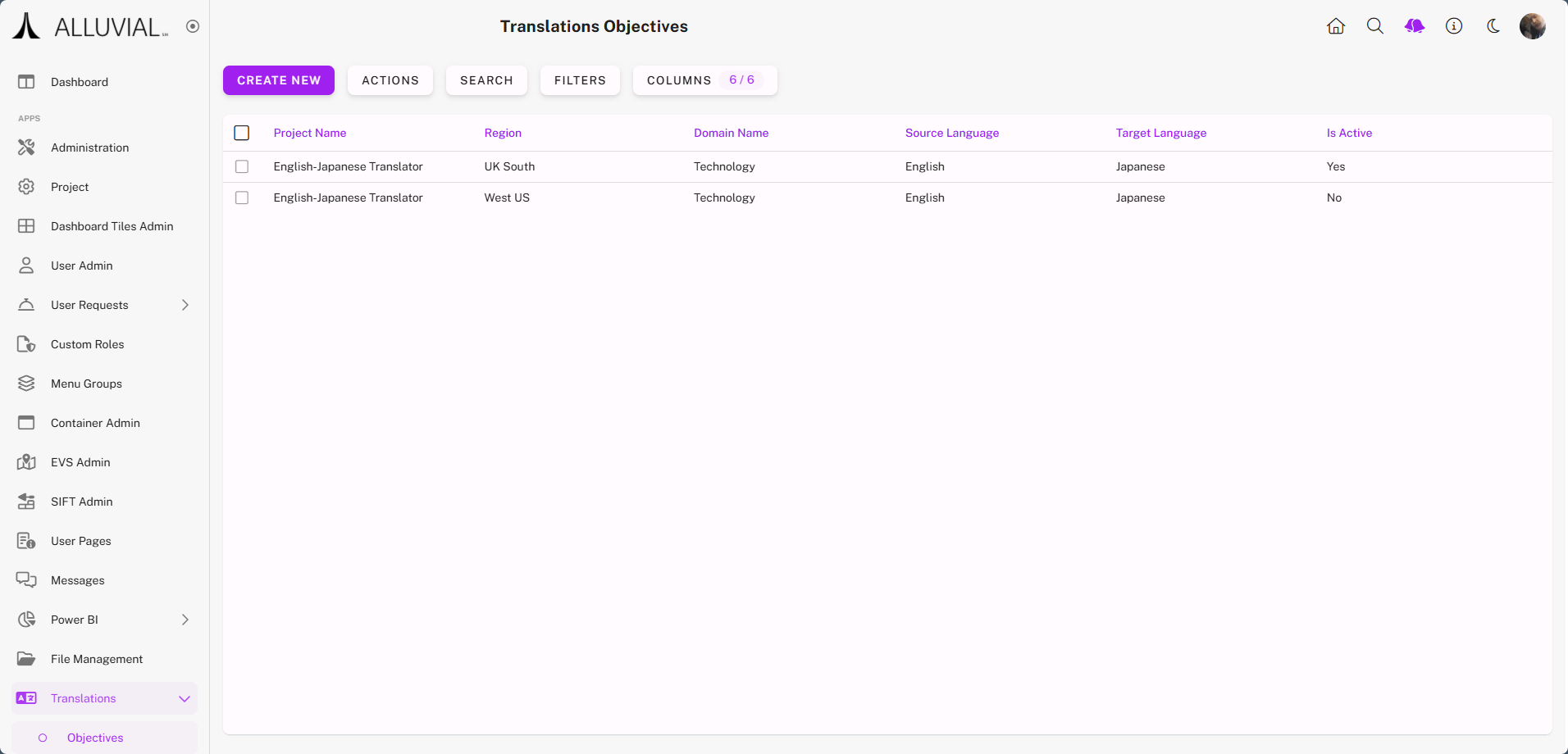Image resolution: width=1568 pixels, height=754 pixels.
Task: Click the sidebar pin radio icon
Action: pyautogui.click(x=193, y=26)
